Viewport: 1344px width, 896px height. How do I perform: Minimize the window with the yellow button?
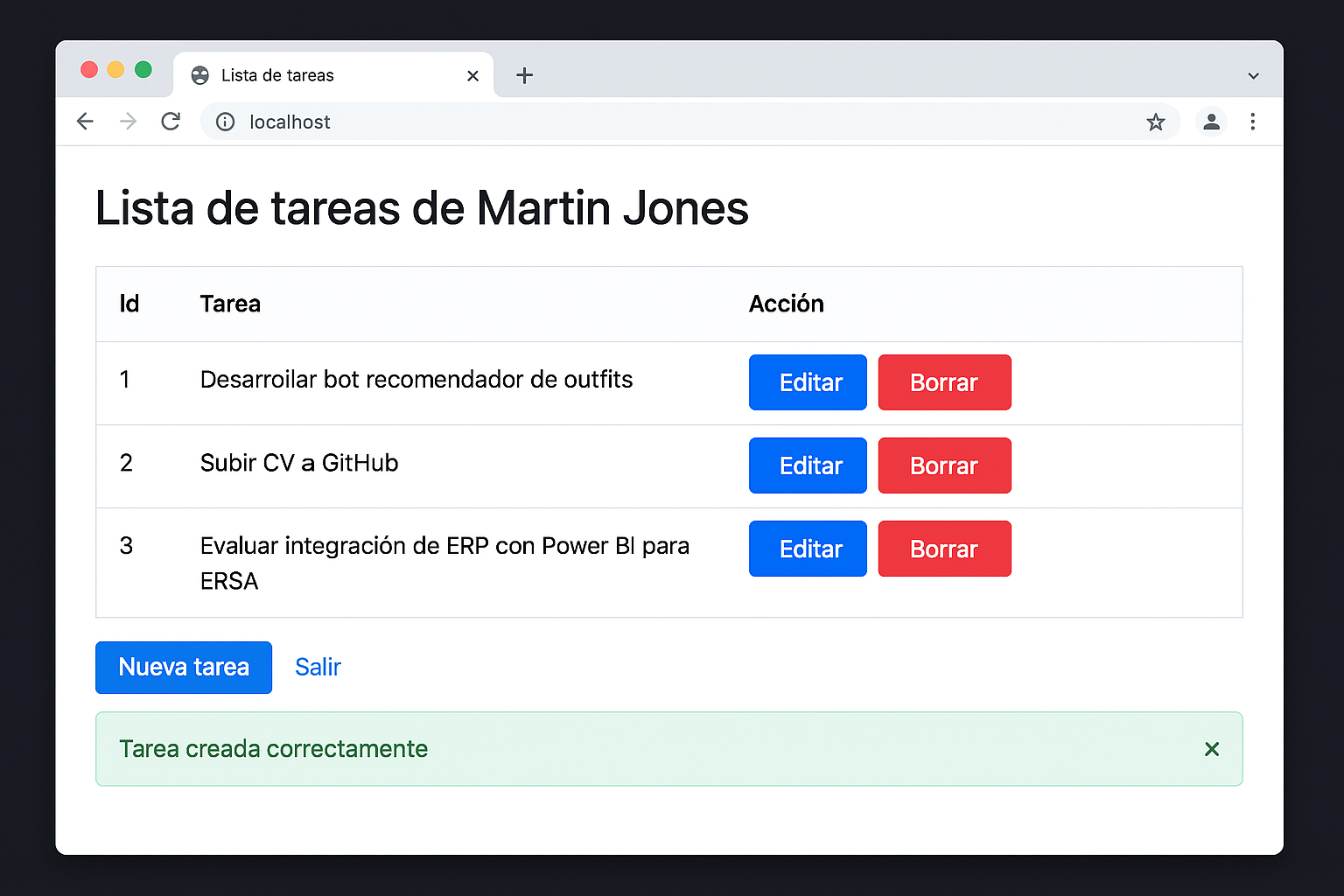click(115, 70)
